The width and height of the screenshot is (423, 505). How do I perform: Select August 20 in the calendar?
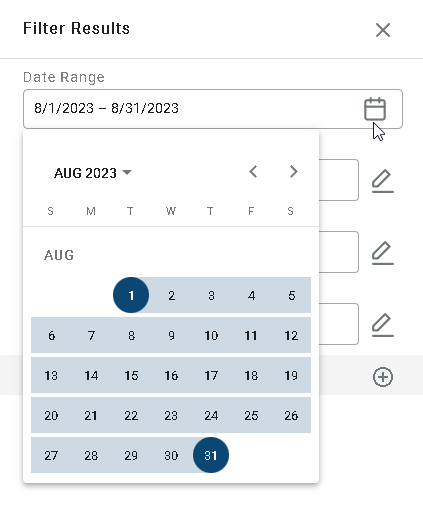click(51, 415)
